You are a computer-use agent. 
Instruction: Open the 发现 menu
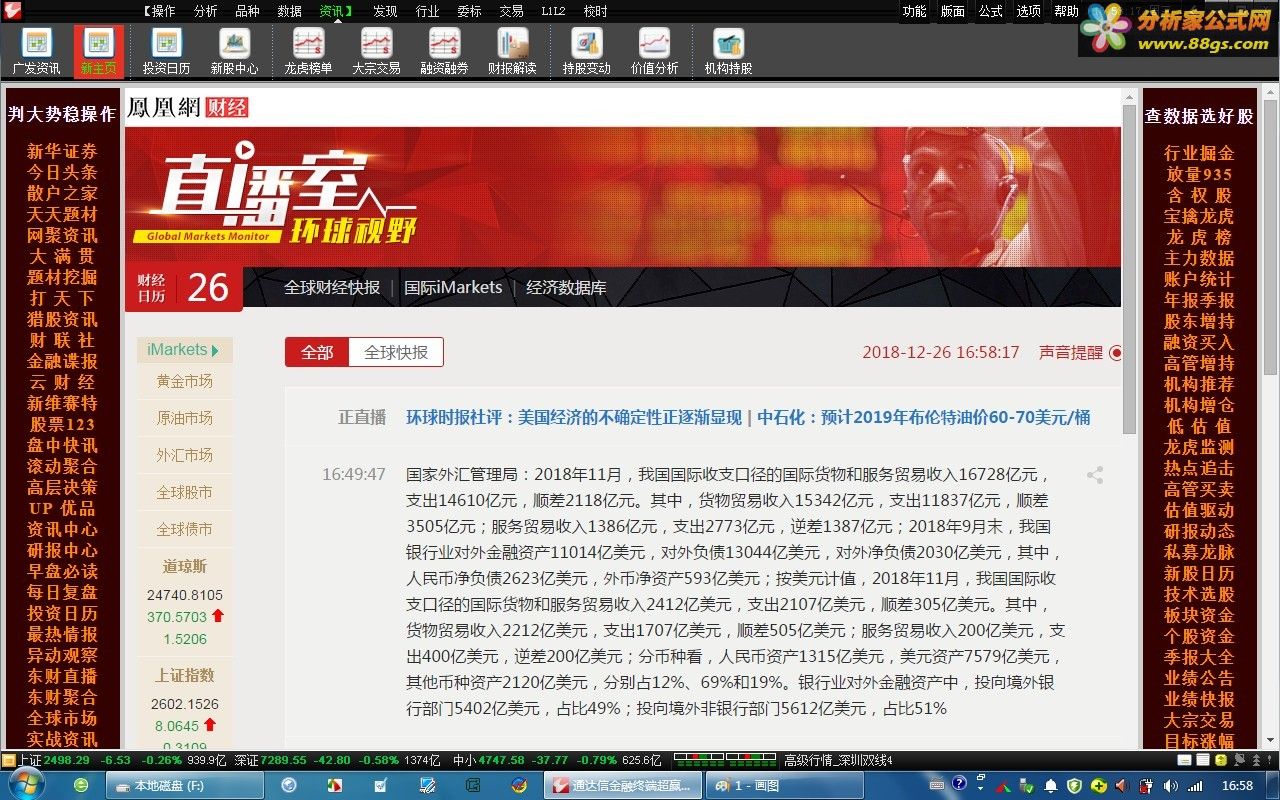[385, 11]
